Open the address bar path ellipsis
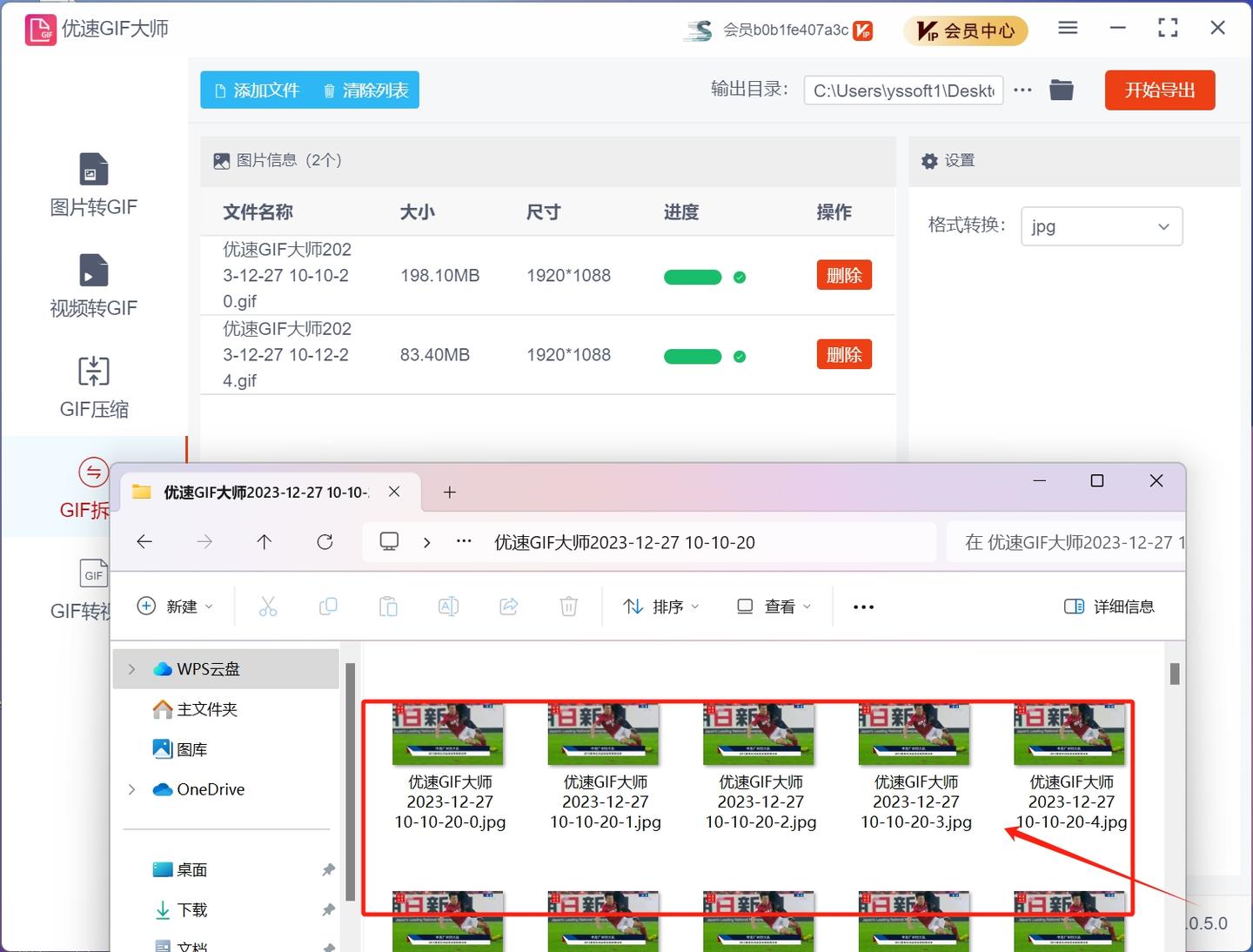This screenshot has width=1253, height=952. tap(464, 541)
